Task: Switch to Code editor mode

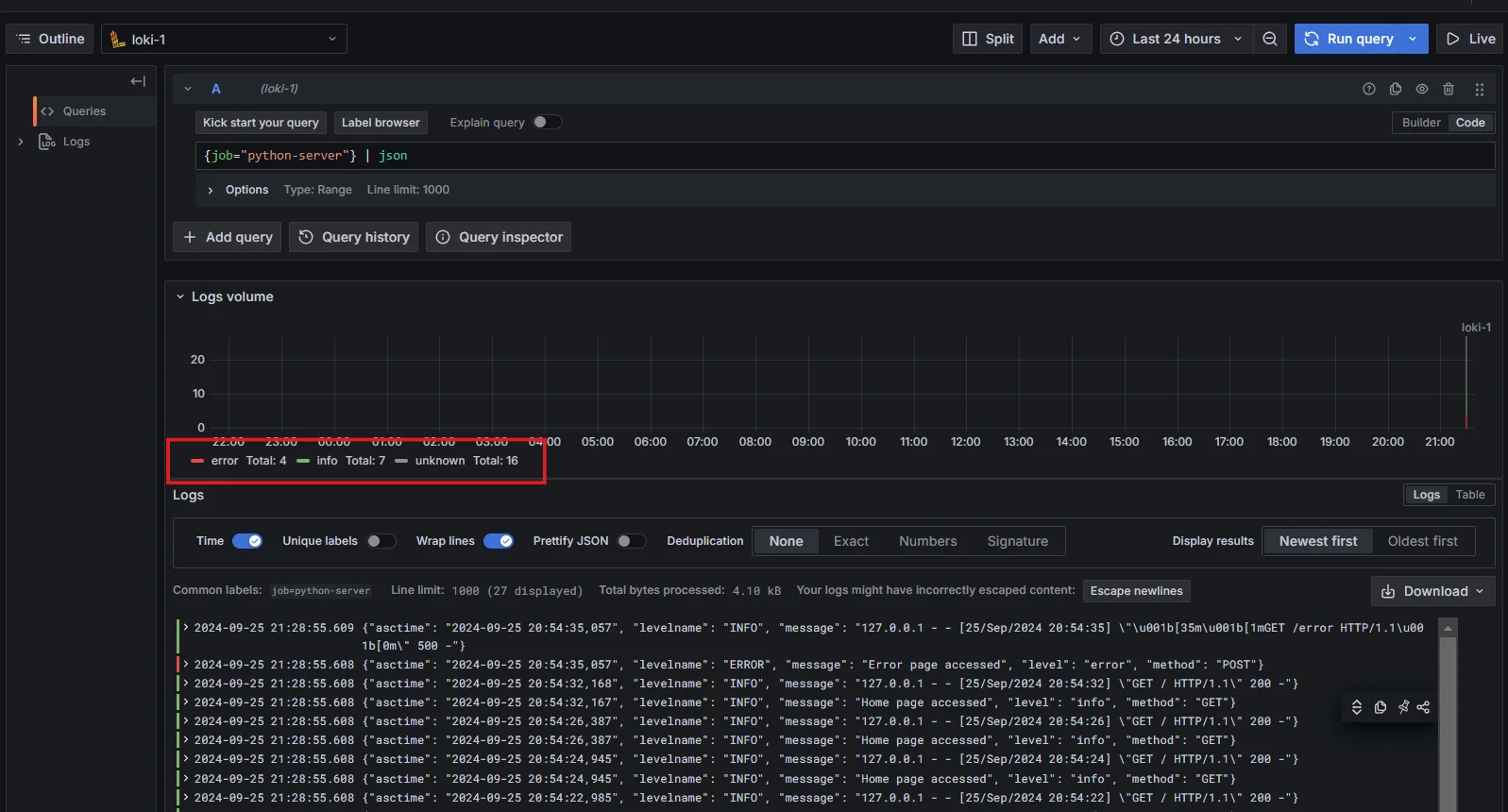Action: point(1470,123)
